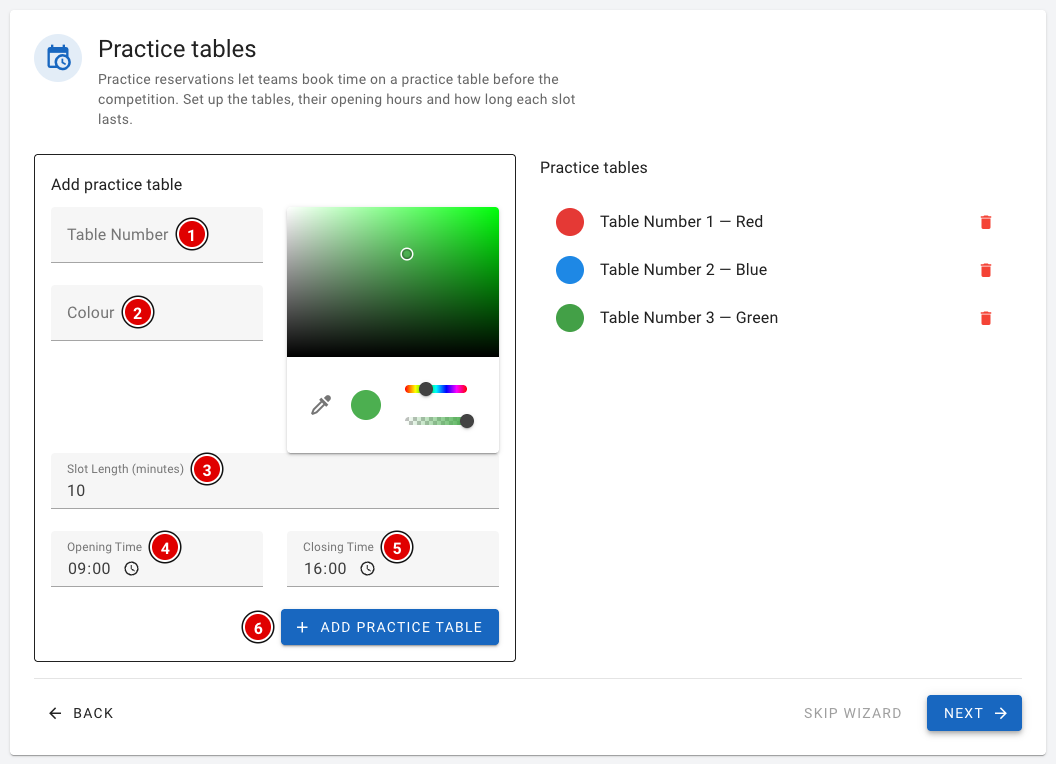Open the Closing Time clock picker
This screenshot has width=1056, height=764.
click(x=367, y=569)
